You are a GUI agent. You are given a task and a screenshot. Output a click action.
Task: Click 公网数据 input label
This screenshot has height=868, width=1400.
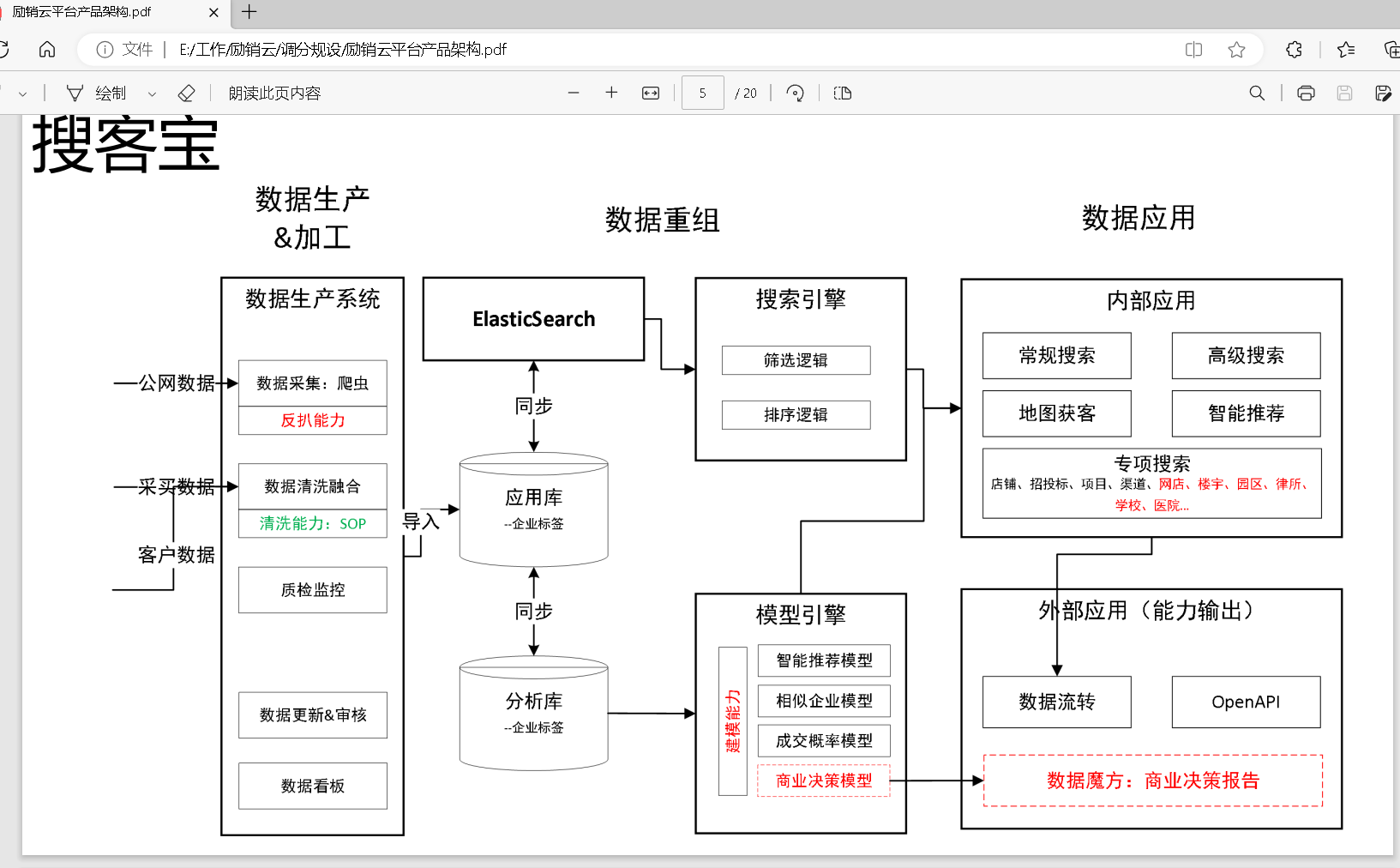tap(177, 383)
